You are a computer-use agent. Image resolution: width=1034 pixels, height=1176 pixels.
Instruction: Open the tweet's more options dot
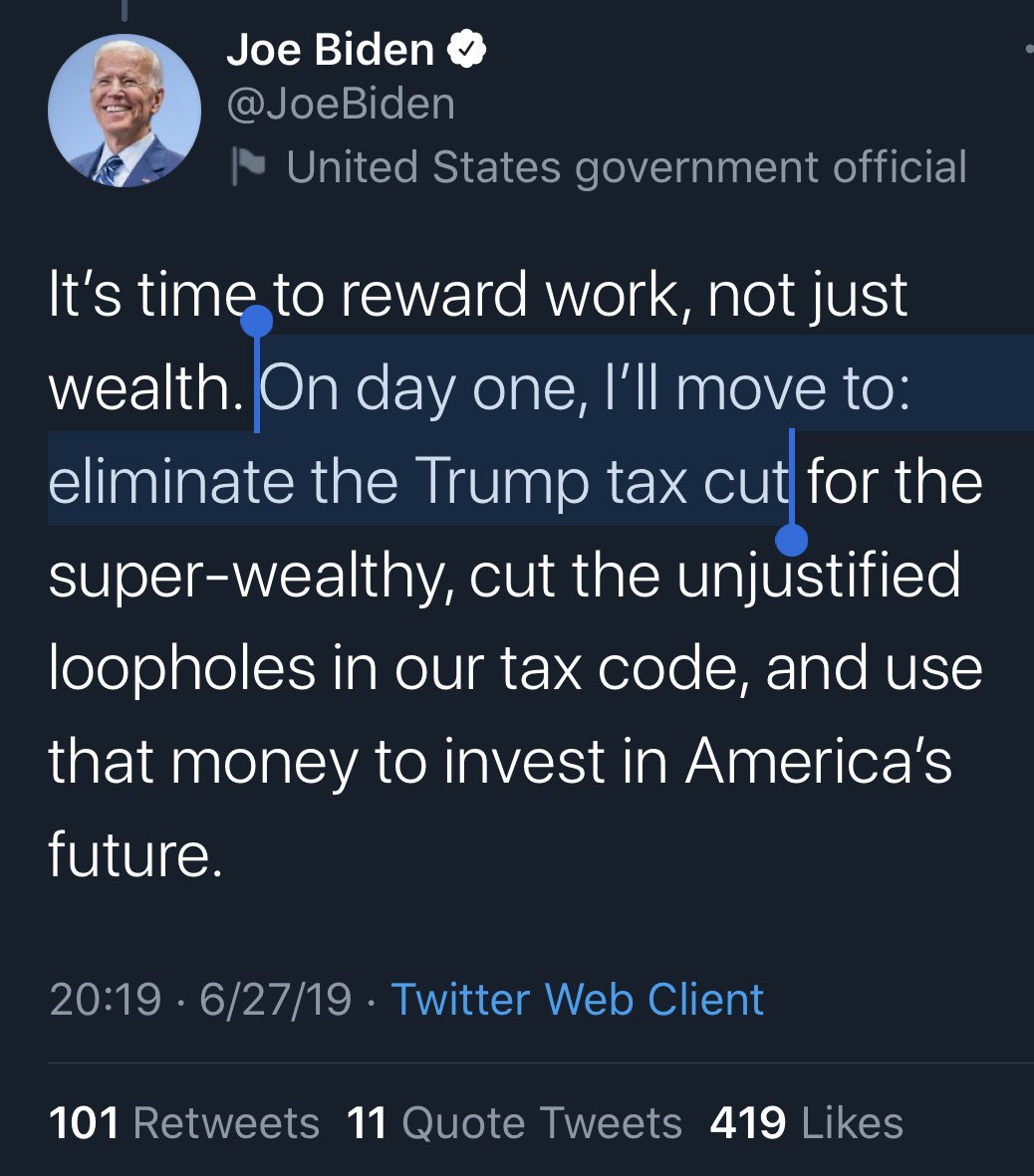point(1027,48)
